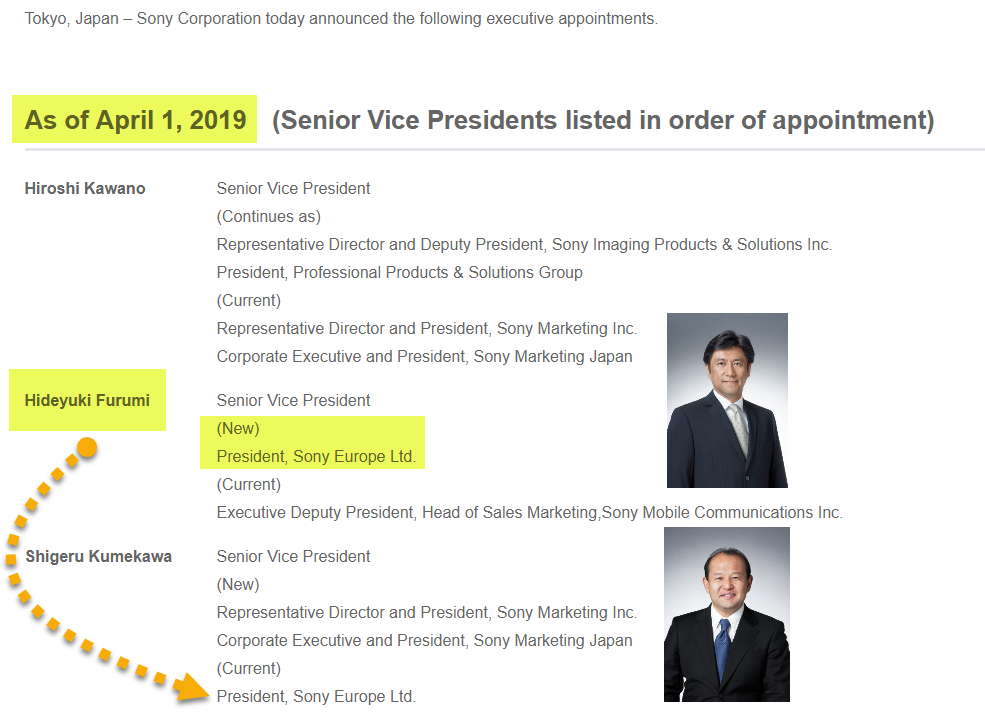
Task: Click the orange arrowhead pointing to Sony Europe
Action: tap(190, 687)
